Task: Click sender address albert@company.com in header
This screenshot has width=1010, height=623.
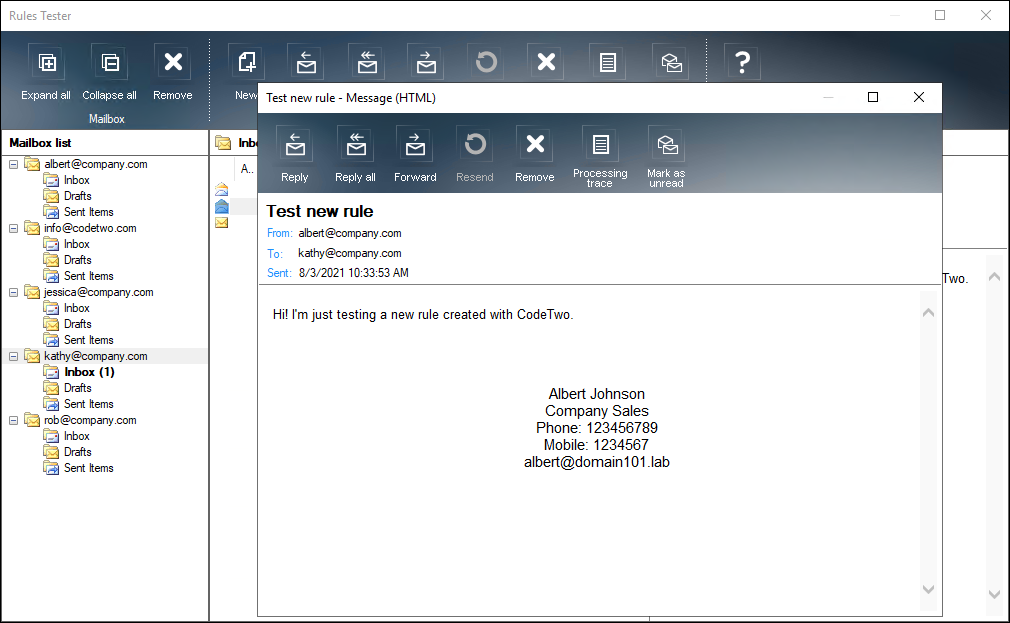Action: (350, 233)
